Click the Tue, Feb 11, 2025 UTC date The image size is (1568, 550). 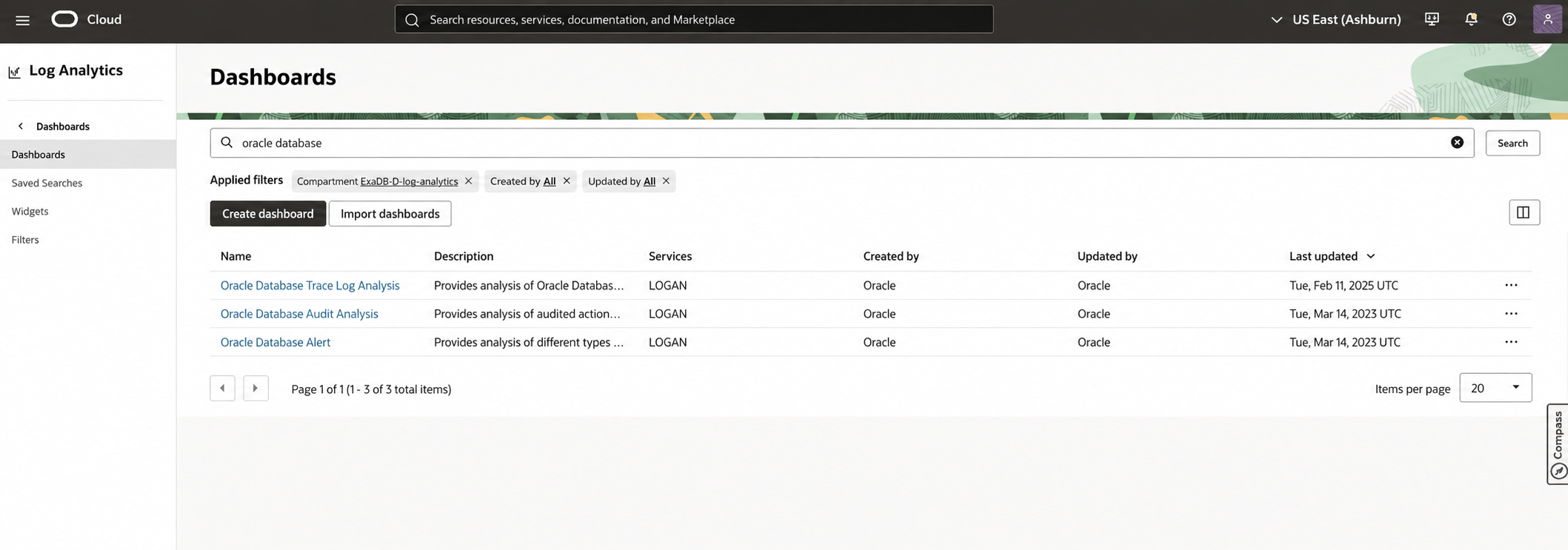1344,285
